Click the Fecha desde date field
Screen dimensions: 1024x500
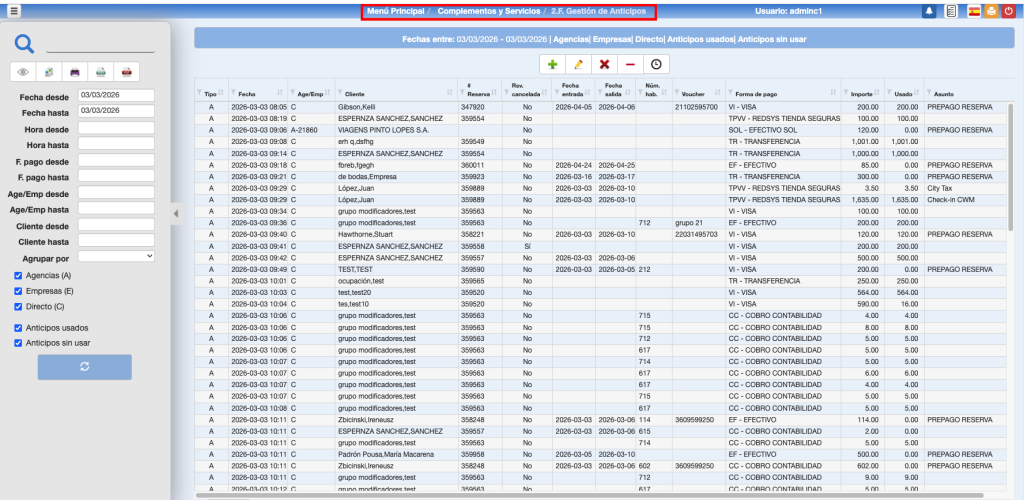coord(115,96)
